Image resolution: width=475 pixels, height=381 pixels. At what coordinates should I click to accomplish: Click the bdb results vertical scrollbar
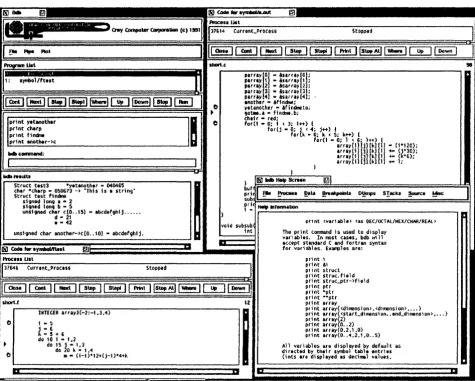[x=197, y=210]
